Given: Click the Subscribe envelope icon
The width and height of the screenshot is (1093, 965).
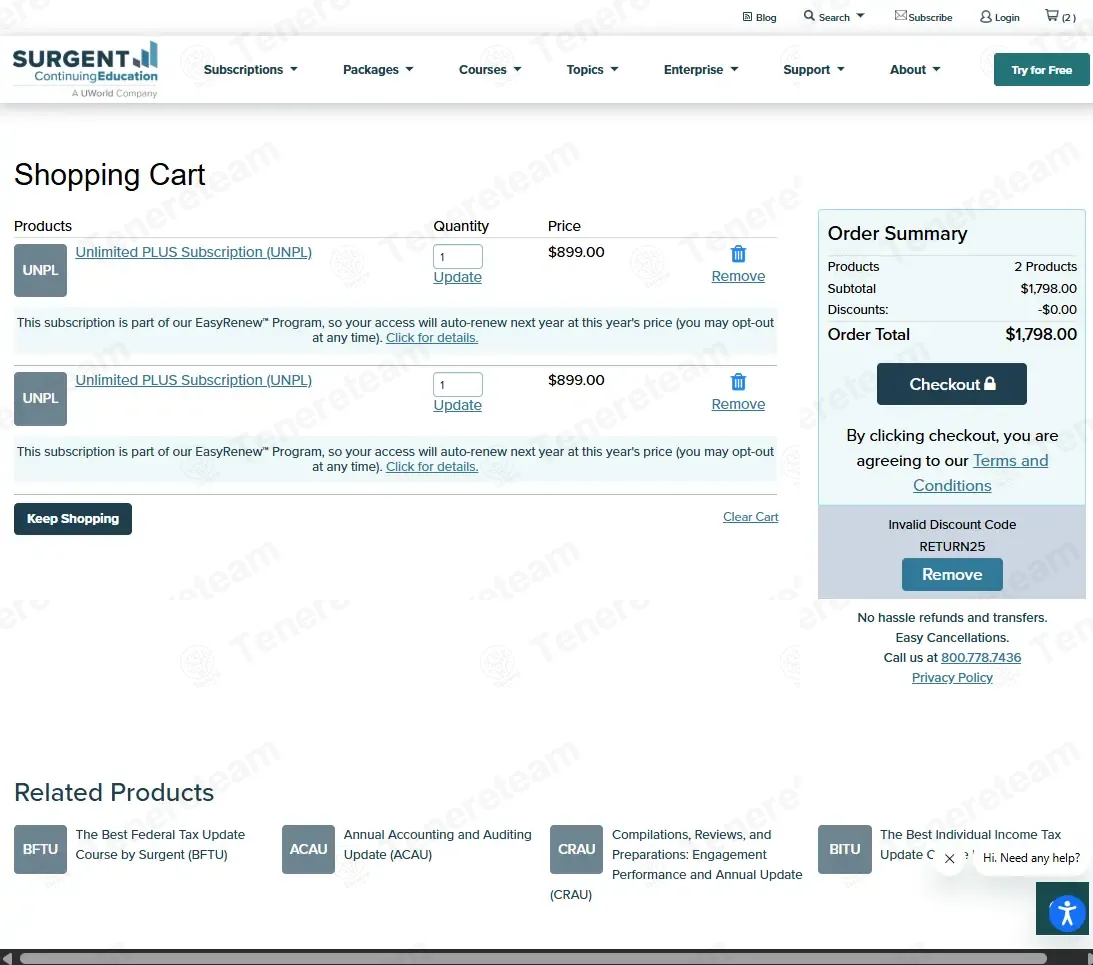Looking at the screenshot, I should click(901, 15).
